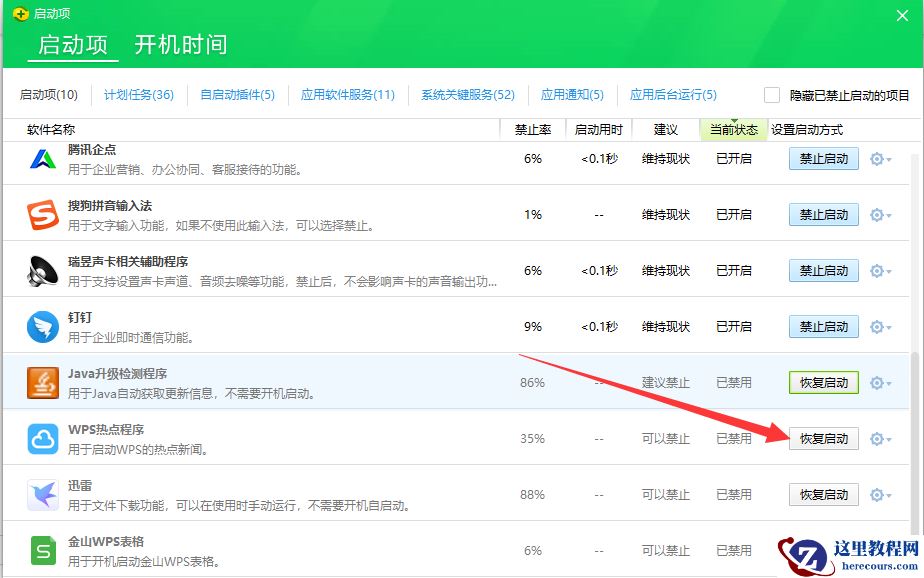Click 恢复启动 for Java升级检测程序
Viewport: 924px width, 578px height.
pos(826,382)
